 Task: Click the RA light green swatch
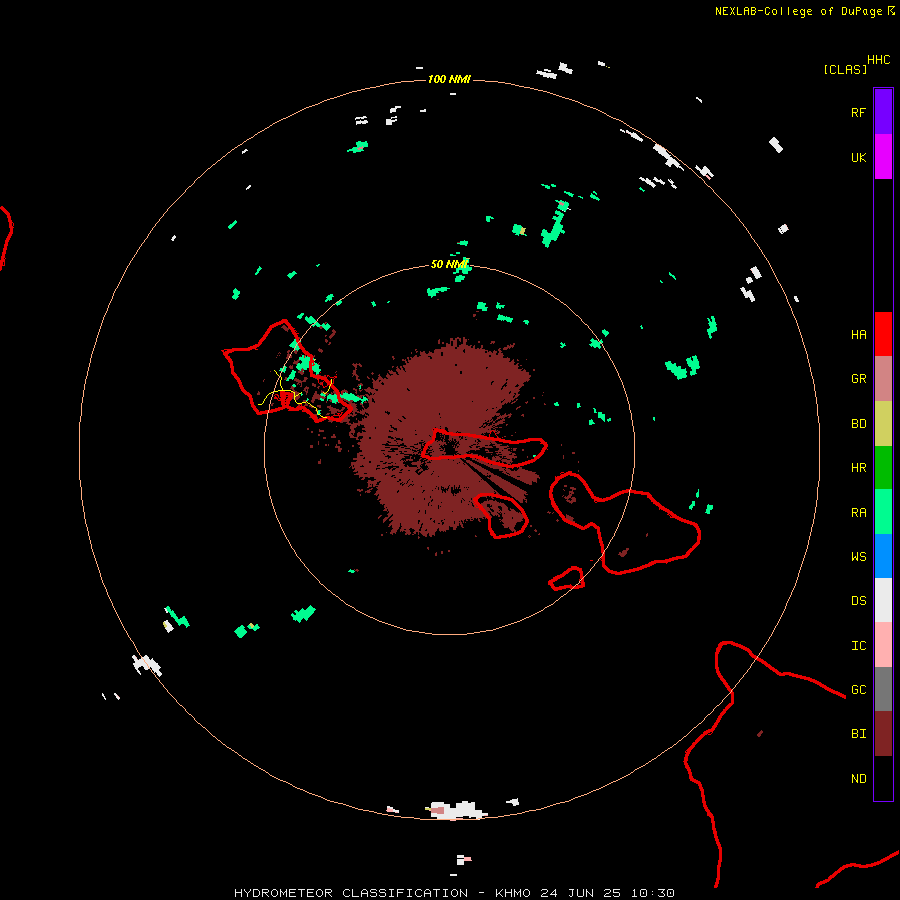(x=883, y=512)
